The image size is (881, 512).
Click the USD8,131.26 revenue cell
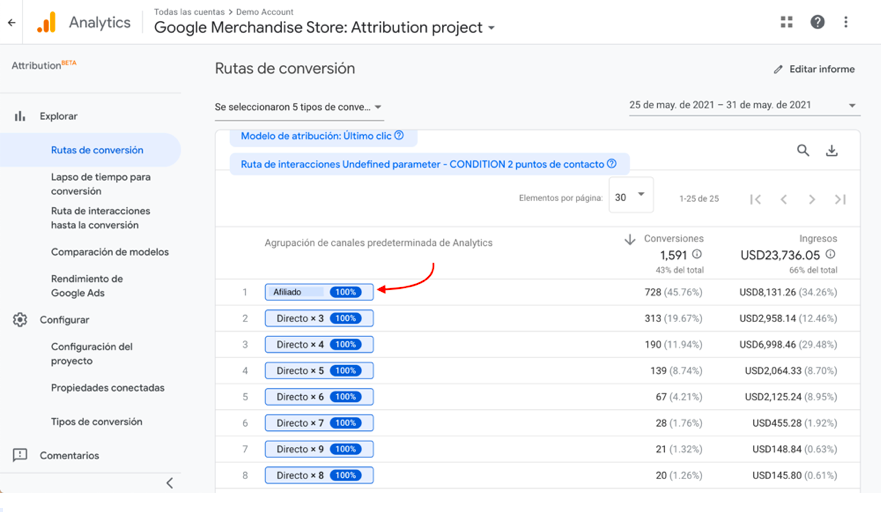click(788, 292)
